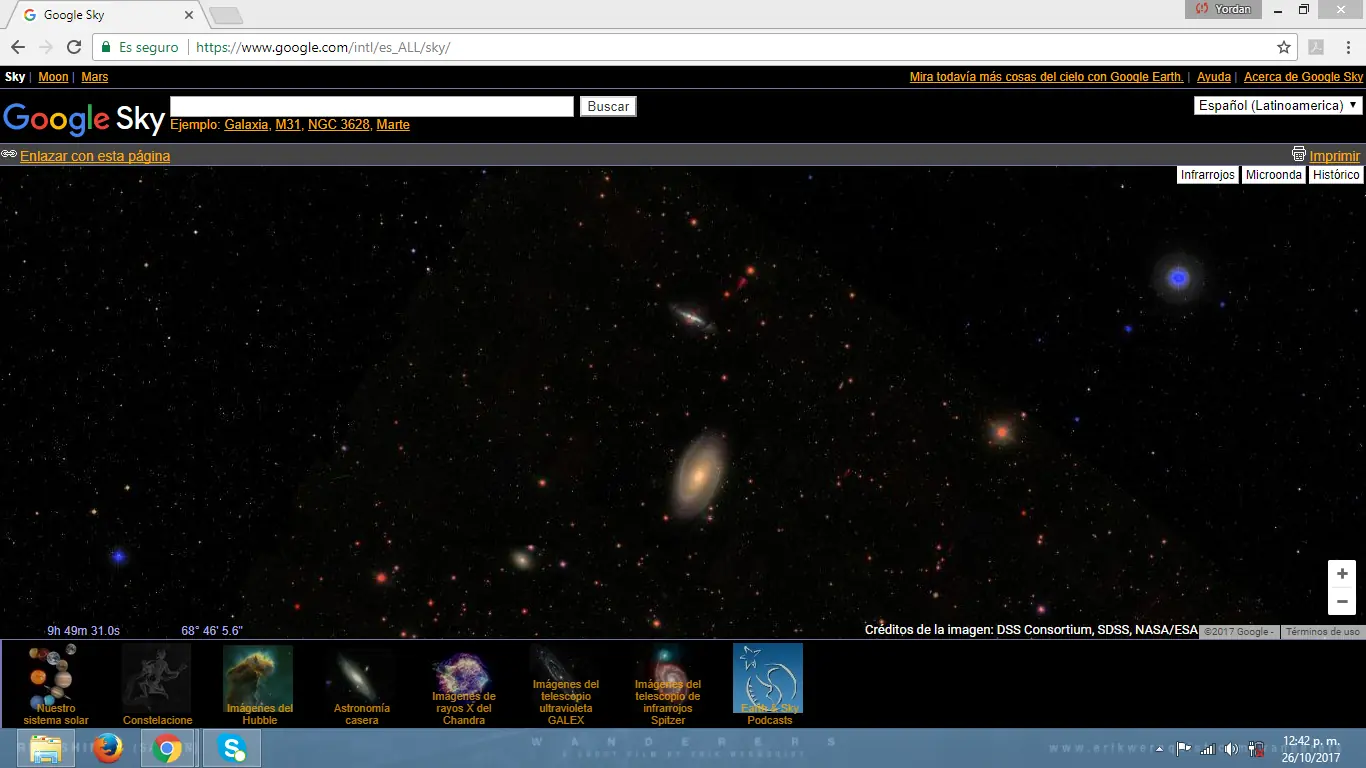The image size is (1366, 768).
Task: Click the right ascension readout 9h 49m 31.0s
Action: [83, 631]
